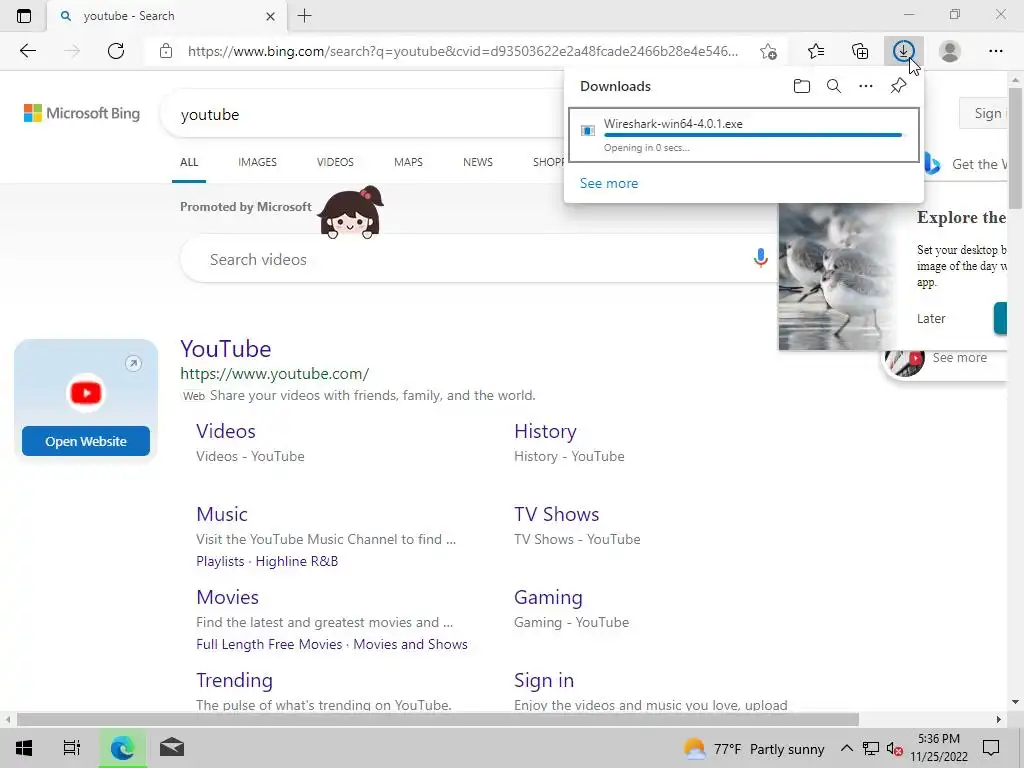Pin the Downloads panel
This screenshot has height=768, width=1024.
coord(899,86)
